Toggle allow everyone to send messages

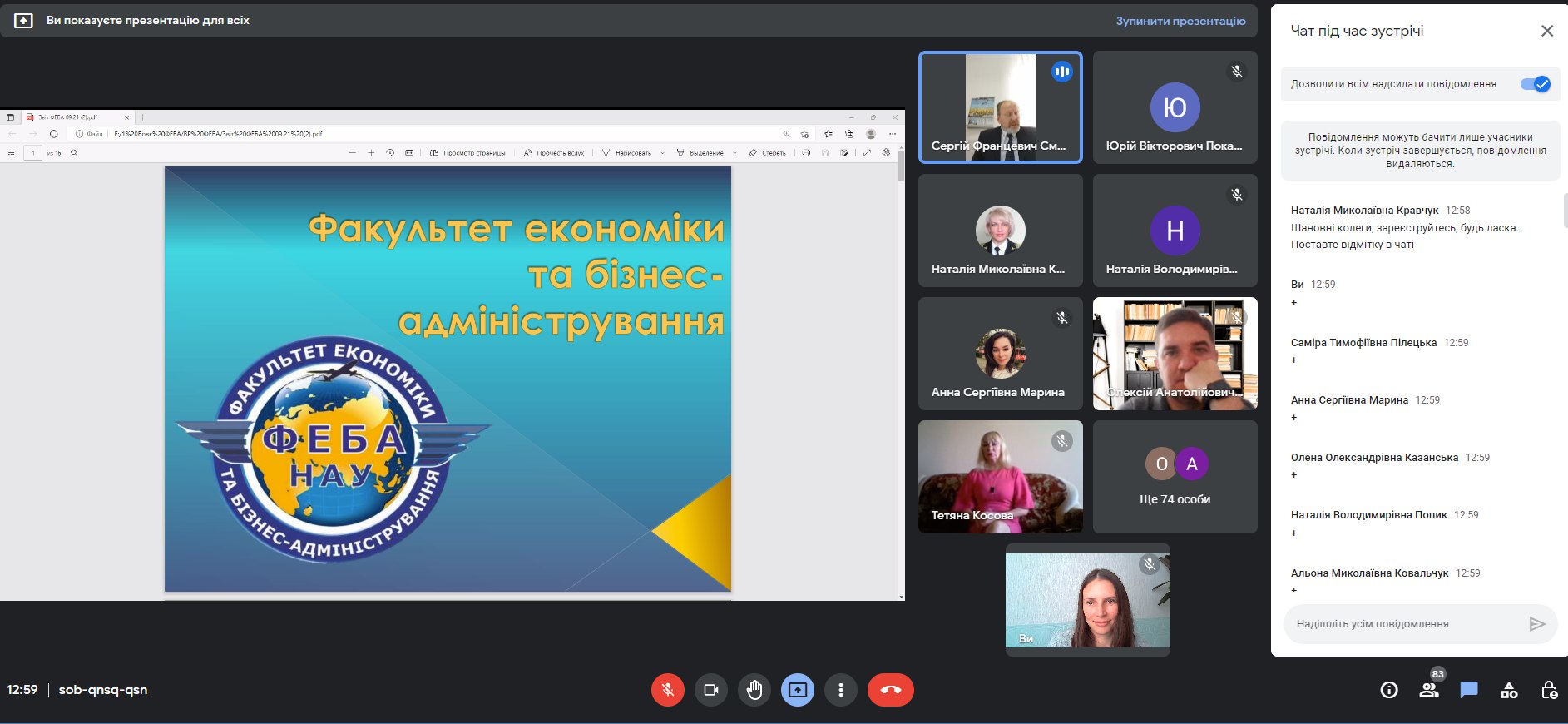(1535, 84)
